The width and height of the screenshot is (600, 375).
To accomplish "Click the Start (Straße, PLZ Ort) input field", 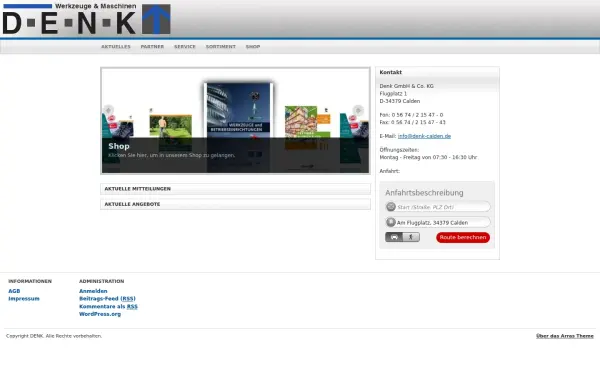I will (438, 207).
